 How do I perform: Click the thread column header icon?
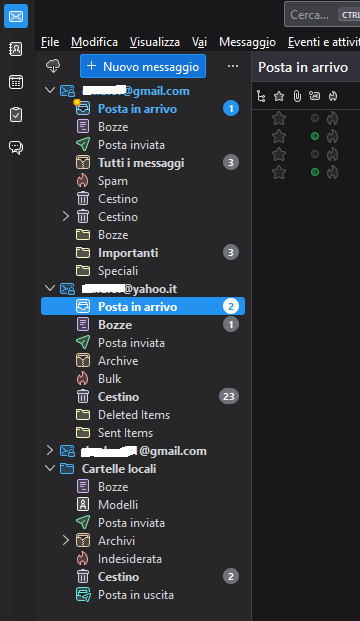(x=261, y=96)
